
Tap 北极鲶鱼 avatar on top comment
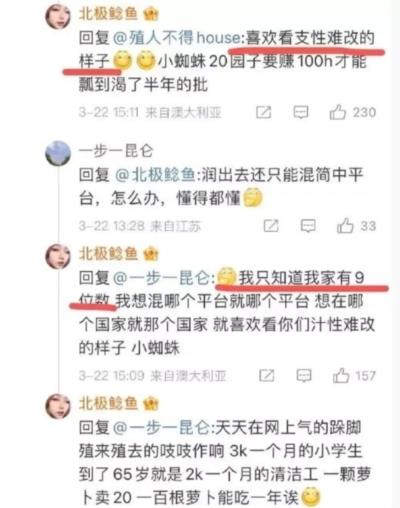point(58,16)
